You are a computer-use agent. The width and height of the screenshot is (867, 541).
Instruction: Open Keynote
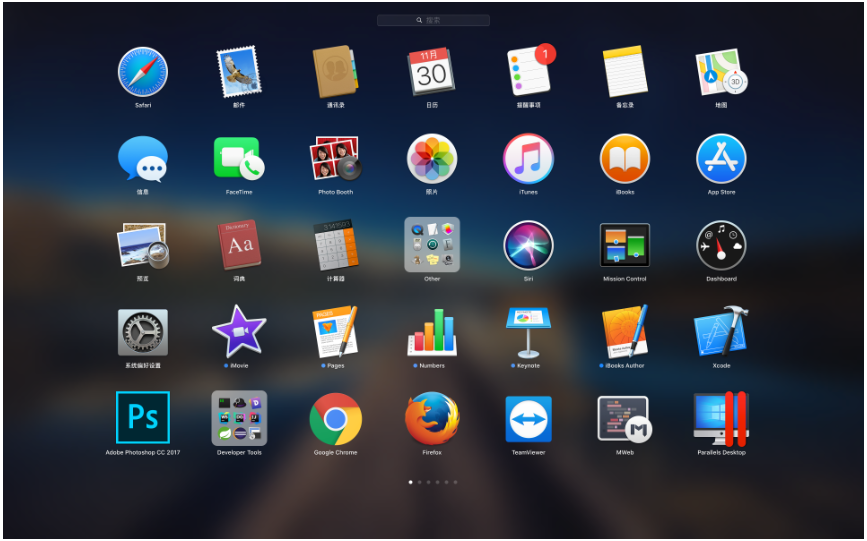click(x=528, y=332)
